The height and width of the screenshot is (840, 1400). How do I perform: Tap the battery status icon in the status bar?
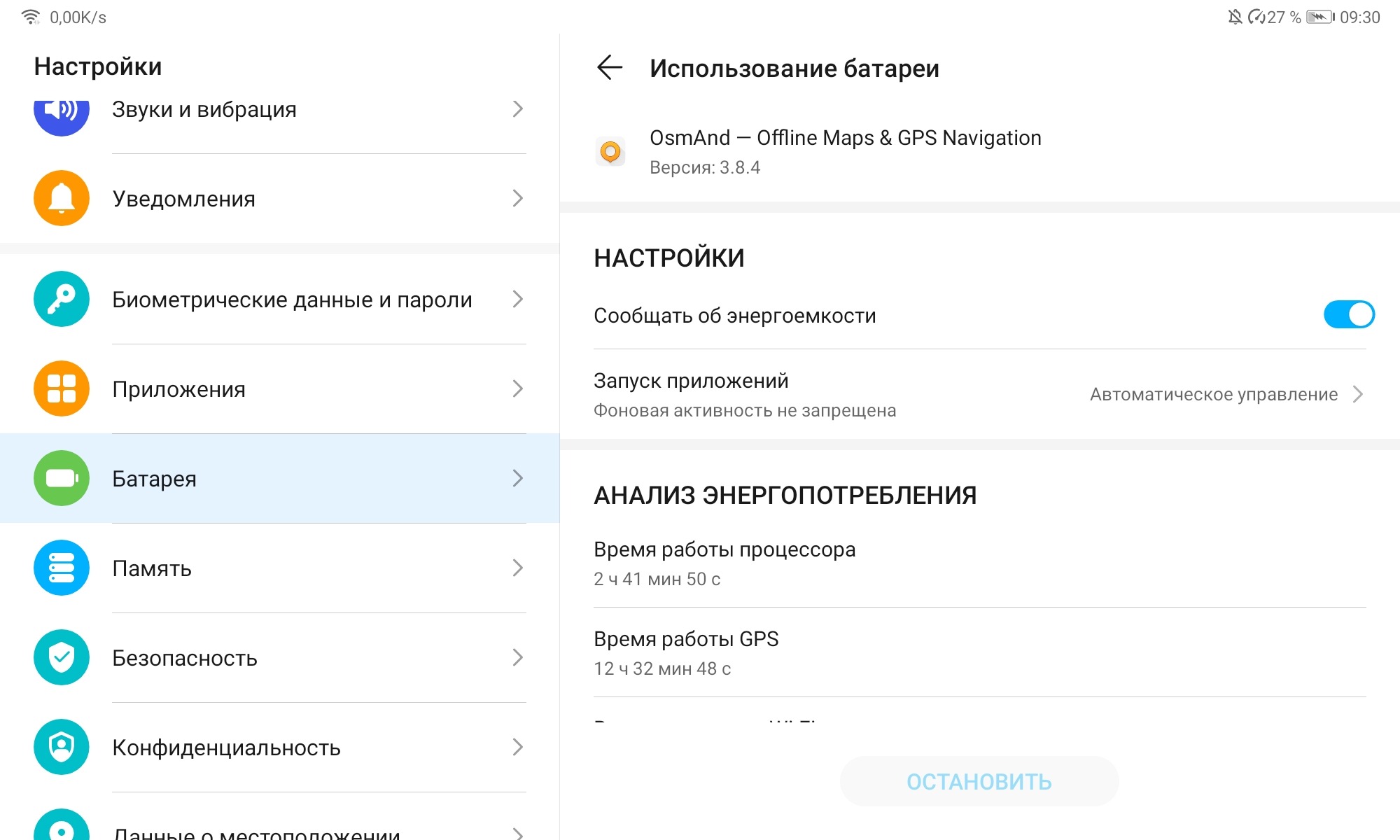coord(1320,17)
